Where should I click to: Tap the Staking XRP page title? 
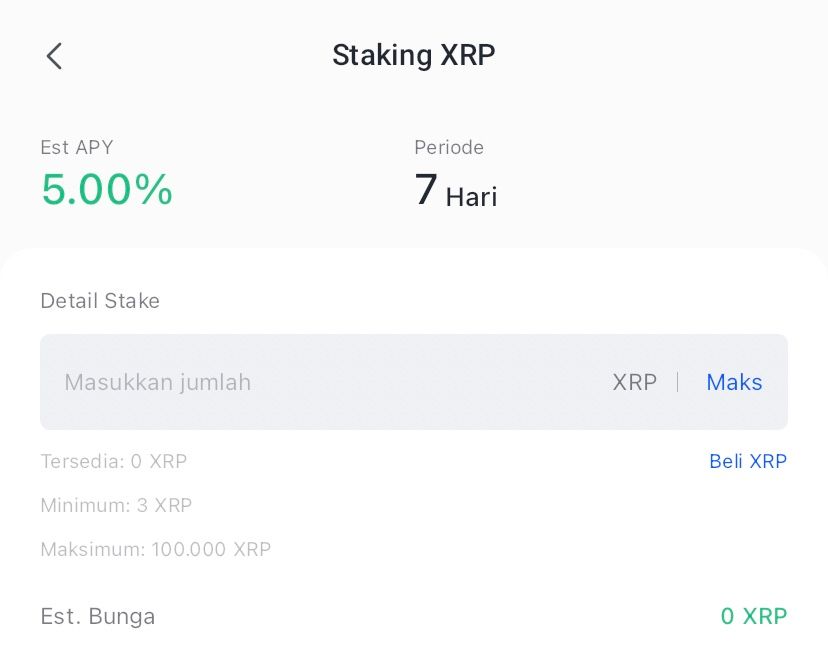pos(413,55)
